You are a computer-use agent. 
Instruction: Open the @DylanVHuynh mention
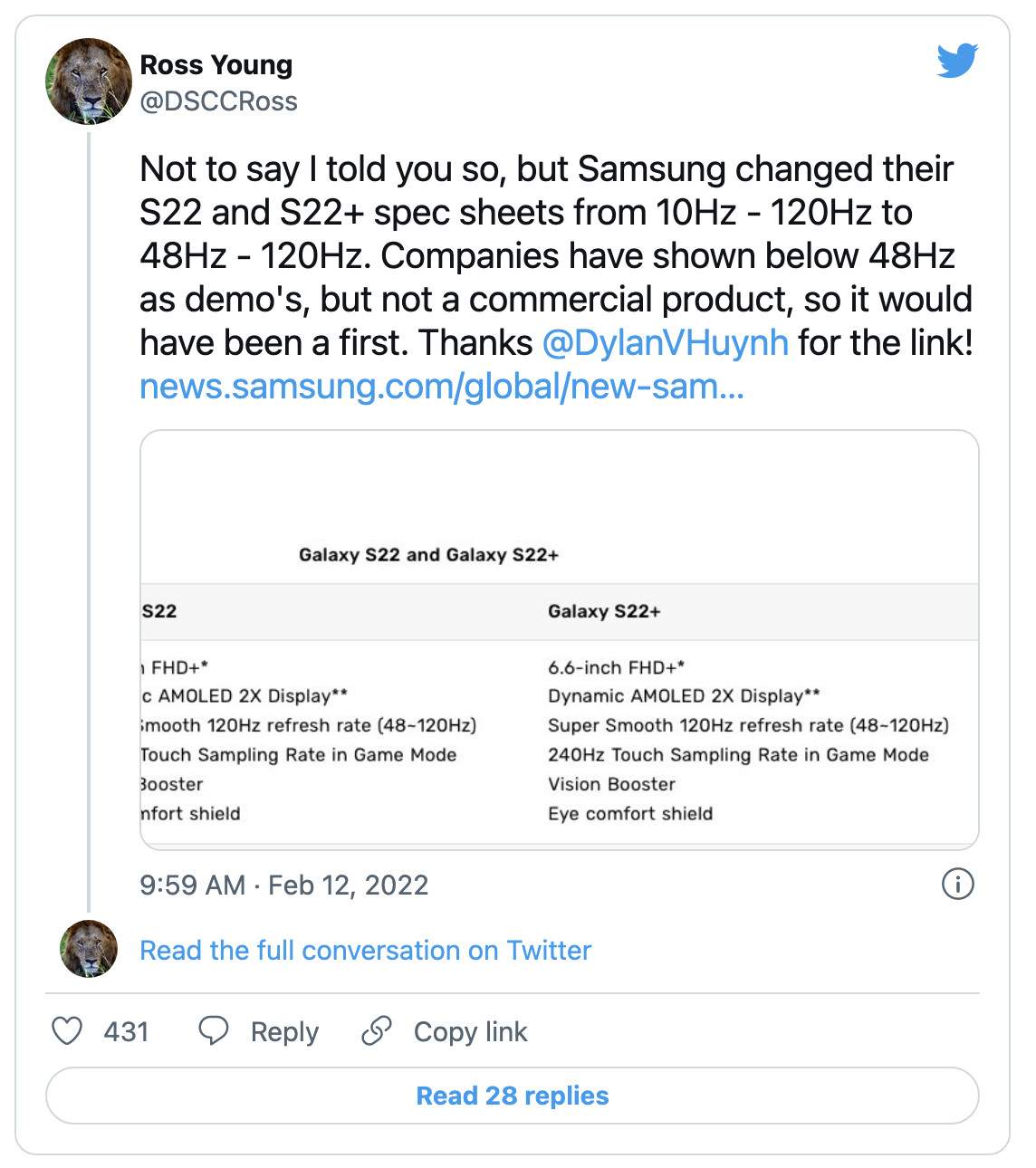coord(666,343)
